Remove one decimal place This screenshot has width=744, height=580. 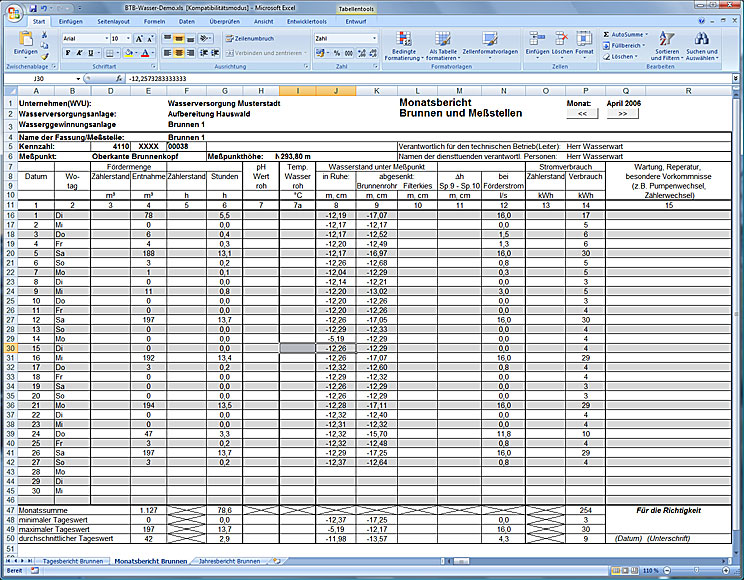(x=373, y=53)
